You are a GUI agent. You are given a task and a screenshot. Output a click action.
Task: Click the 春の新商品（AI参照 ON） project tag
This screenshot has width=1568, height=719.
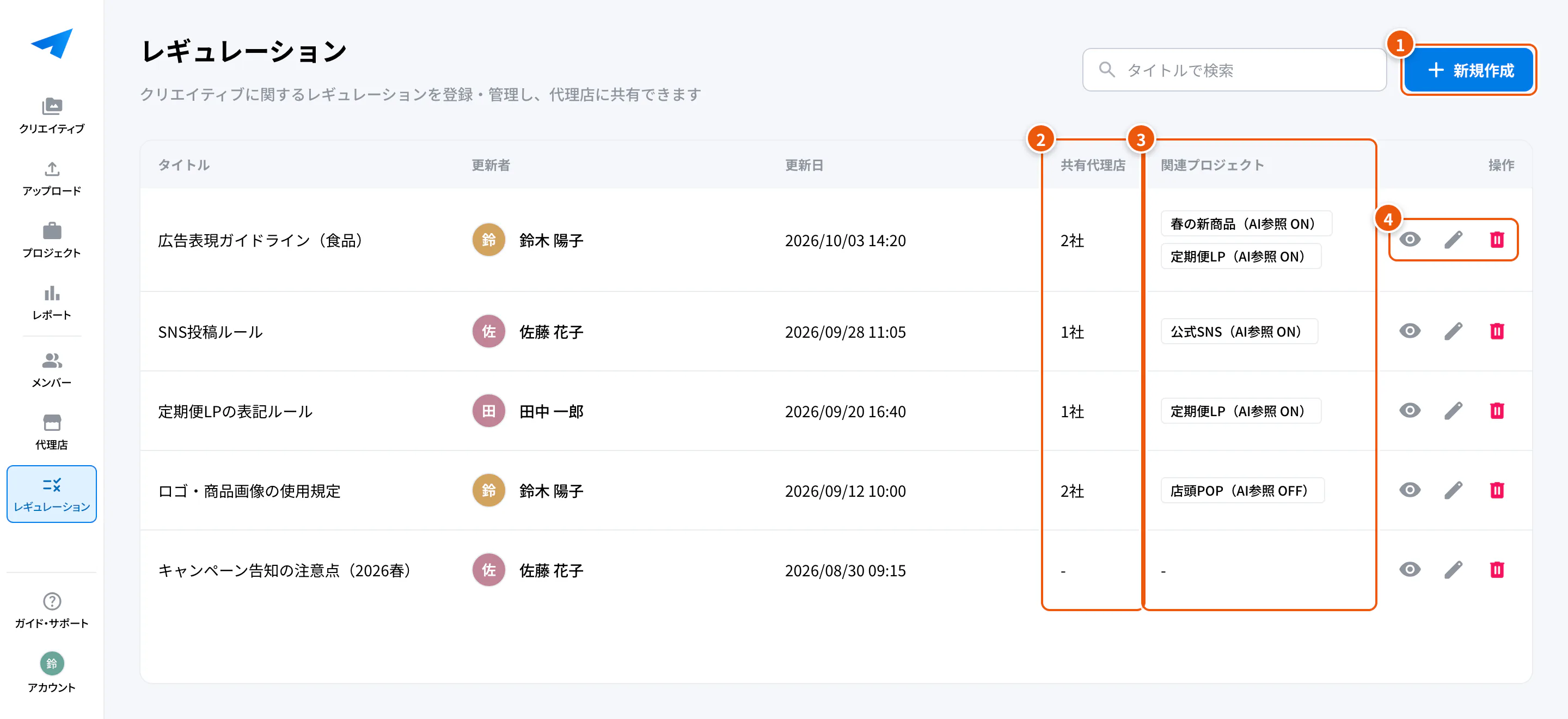click(x=1246, y=223)
